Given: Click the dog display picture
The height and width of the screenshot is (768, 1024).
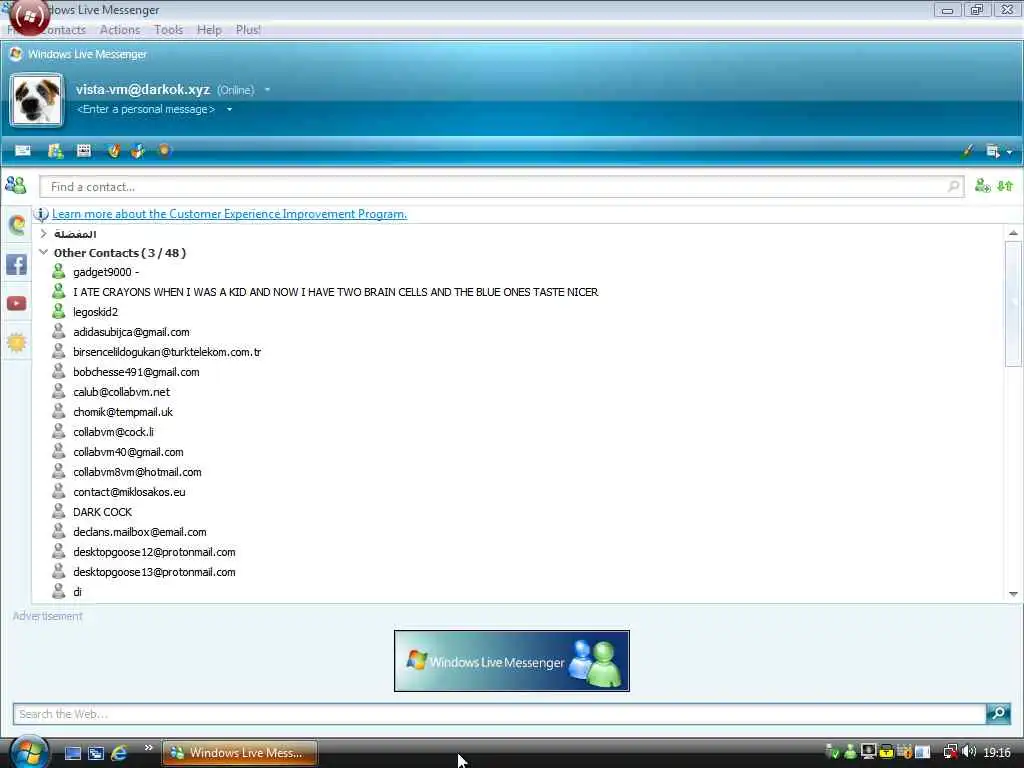Looking at the screenshot, I should (x=37, y=100).
